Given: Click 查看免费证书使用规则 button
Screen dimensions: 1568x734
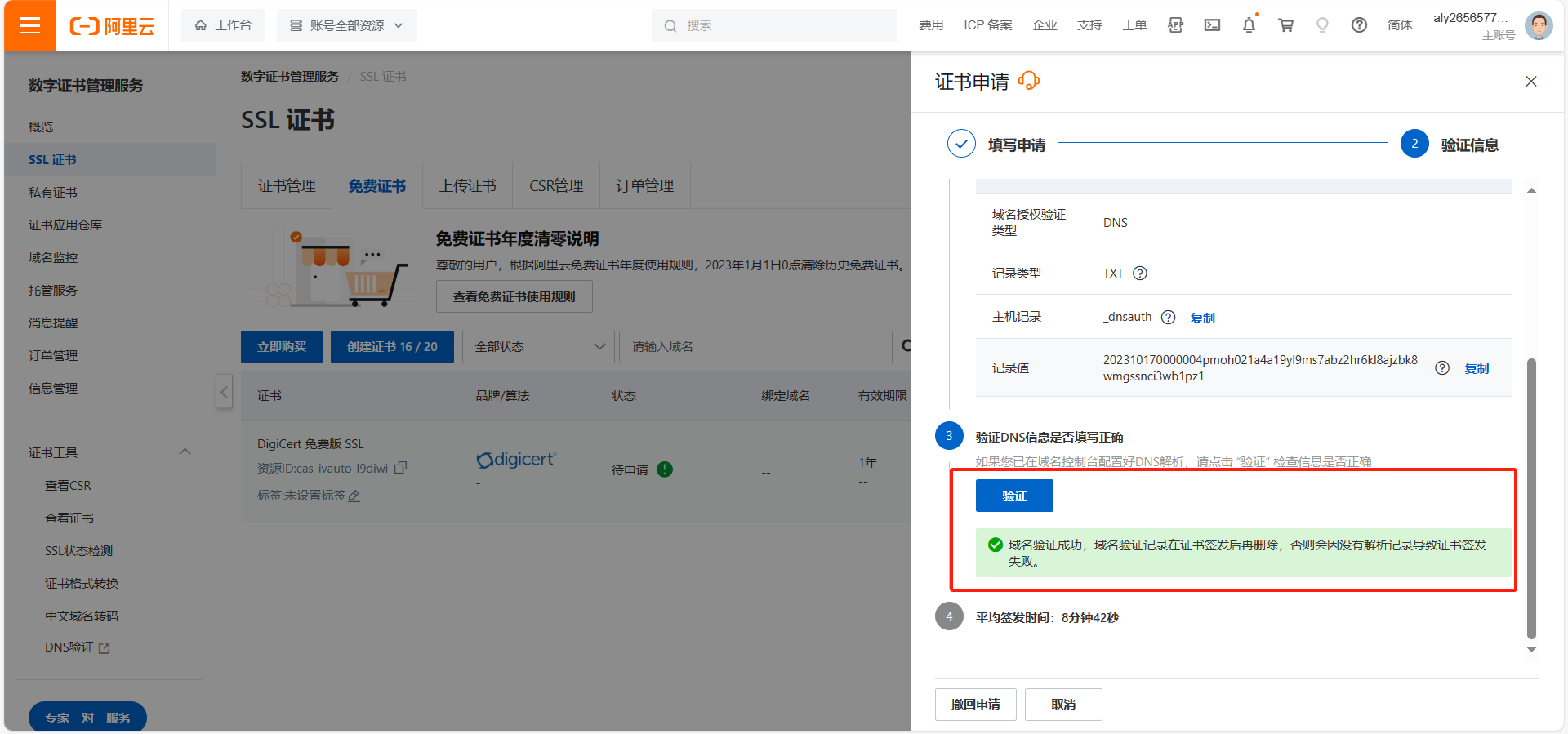Looking at the screenshot, I should [x=514, y=296].
